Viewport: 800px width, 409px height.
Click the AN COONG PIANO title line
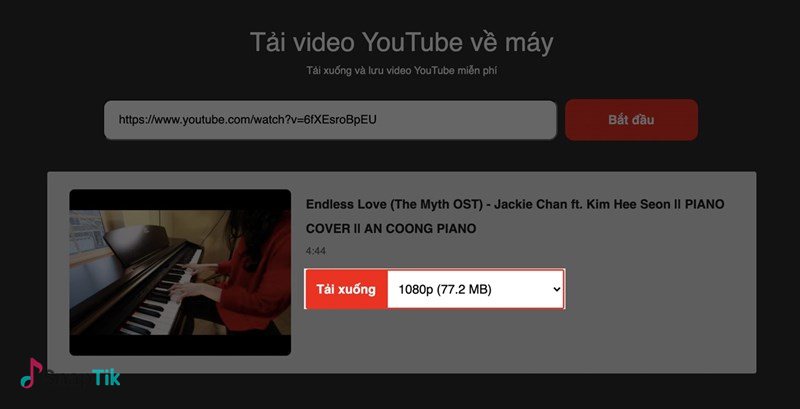click(x=391, y=228)
